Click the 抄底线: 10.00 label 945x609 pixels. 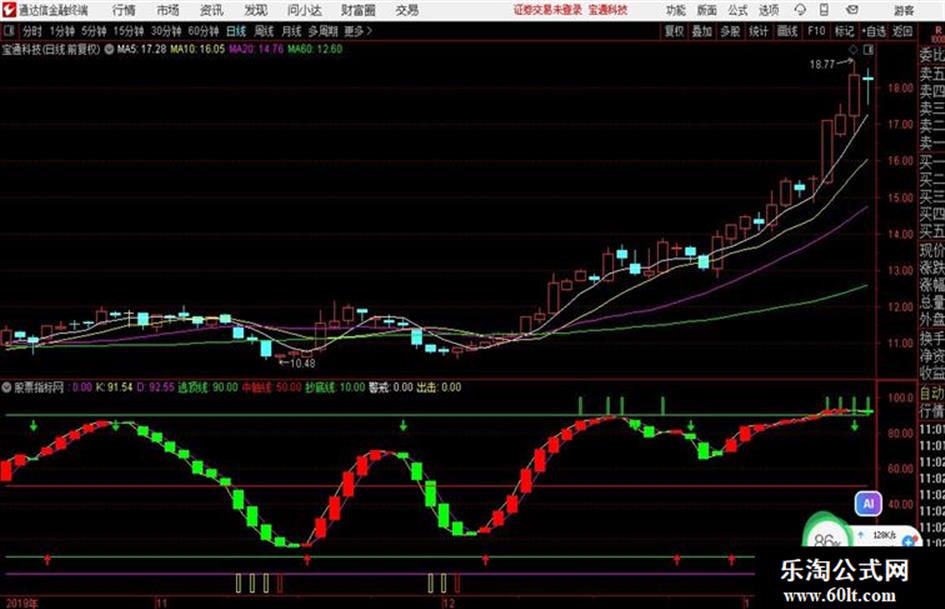point(335,387)
